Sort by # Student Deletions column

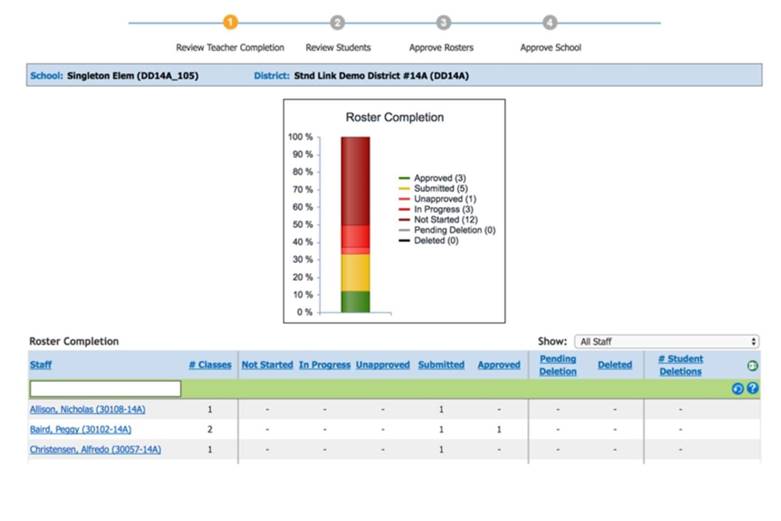coord(680,365)
